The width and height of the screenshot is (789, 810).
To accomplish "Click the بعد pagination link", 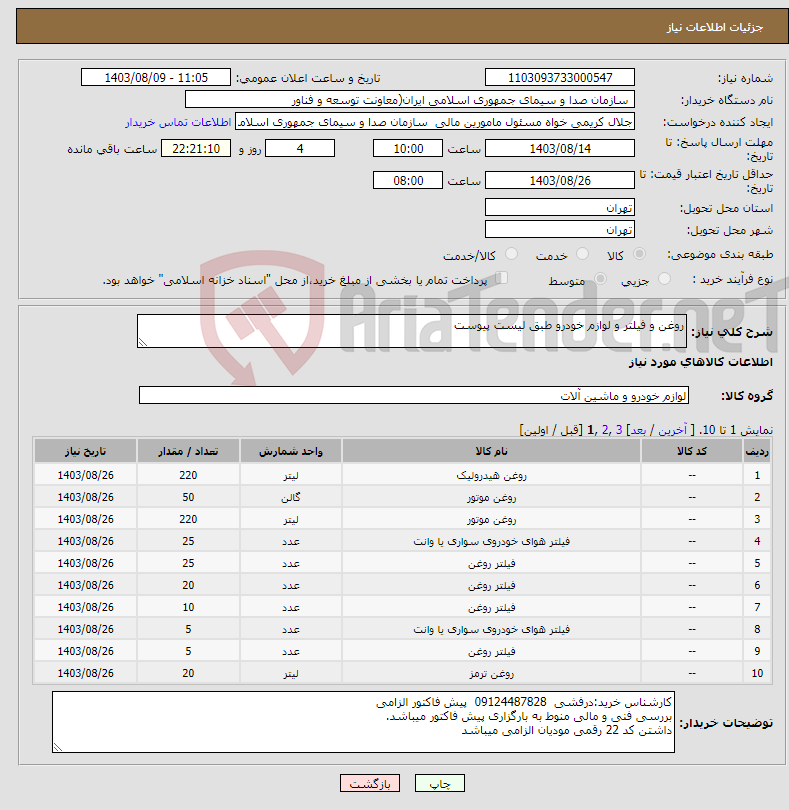I will pos(638,430).
